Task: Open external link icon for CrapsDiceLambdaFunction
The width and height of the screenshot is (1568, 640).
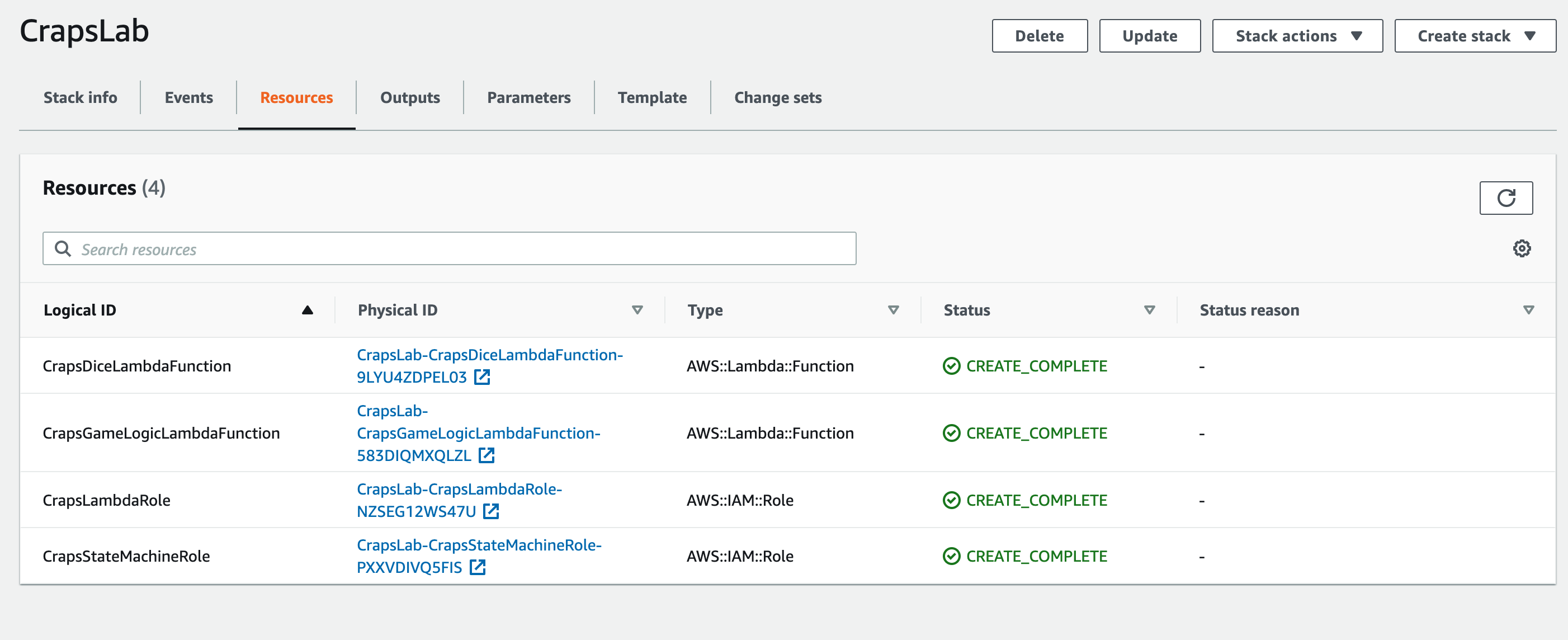Action: (x=482, y=377)
